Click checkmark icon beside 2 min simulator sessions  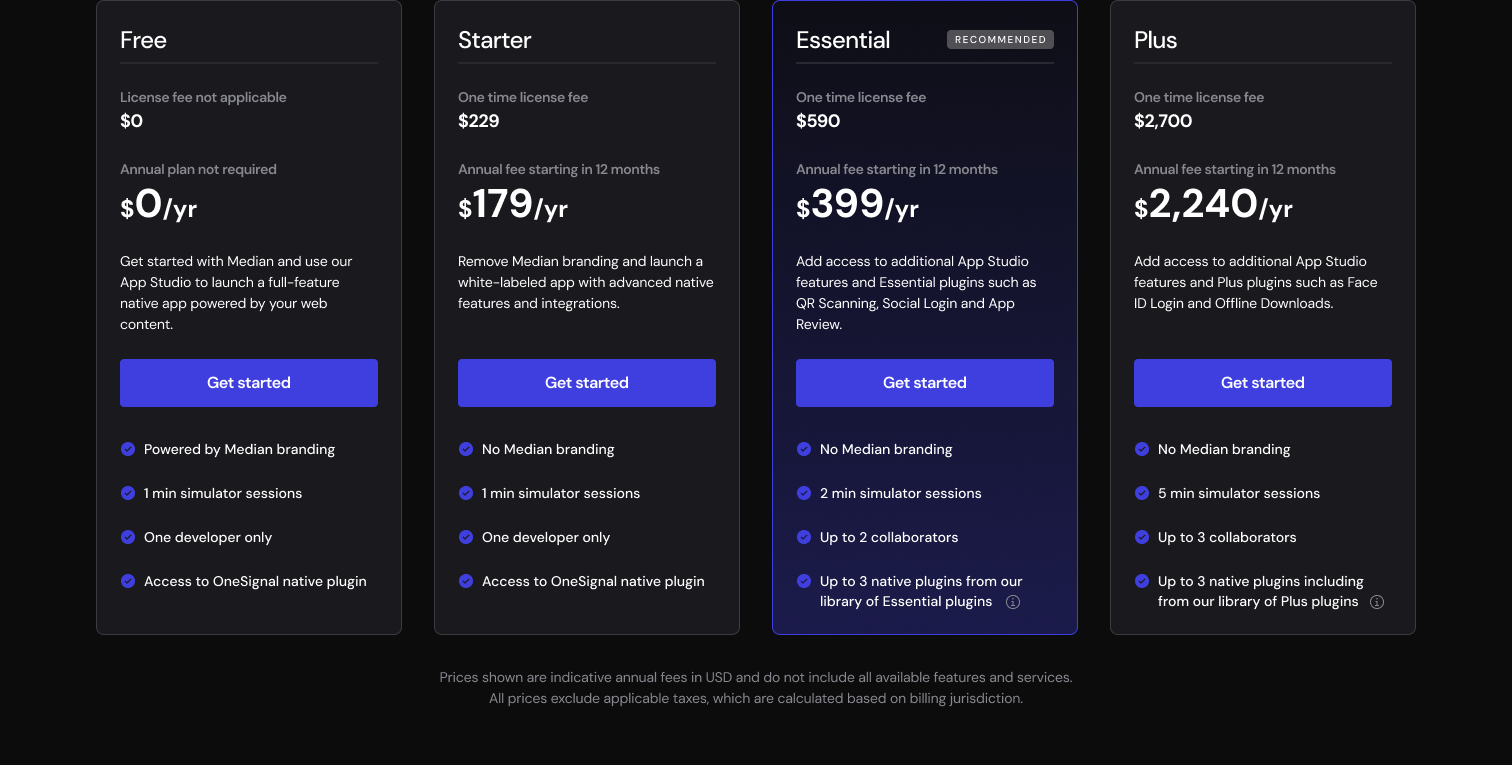coord(804,493)
